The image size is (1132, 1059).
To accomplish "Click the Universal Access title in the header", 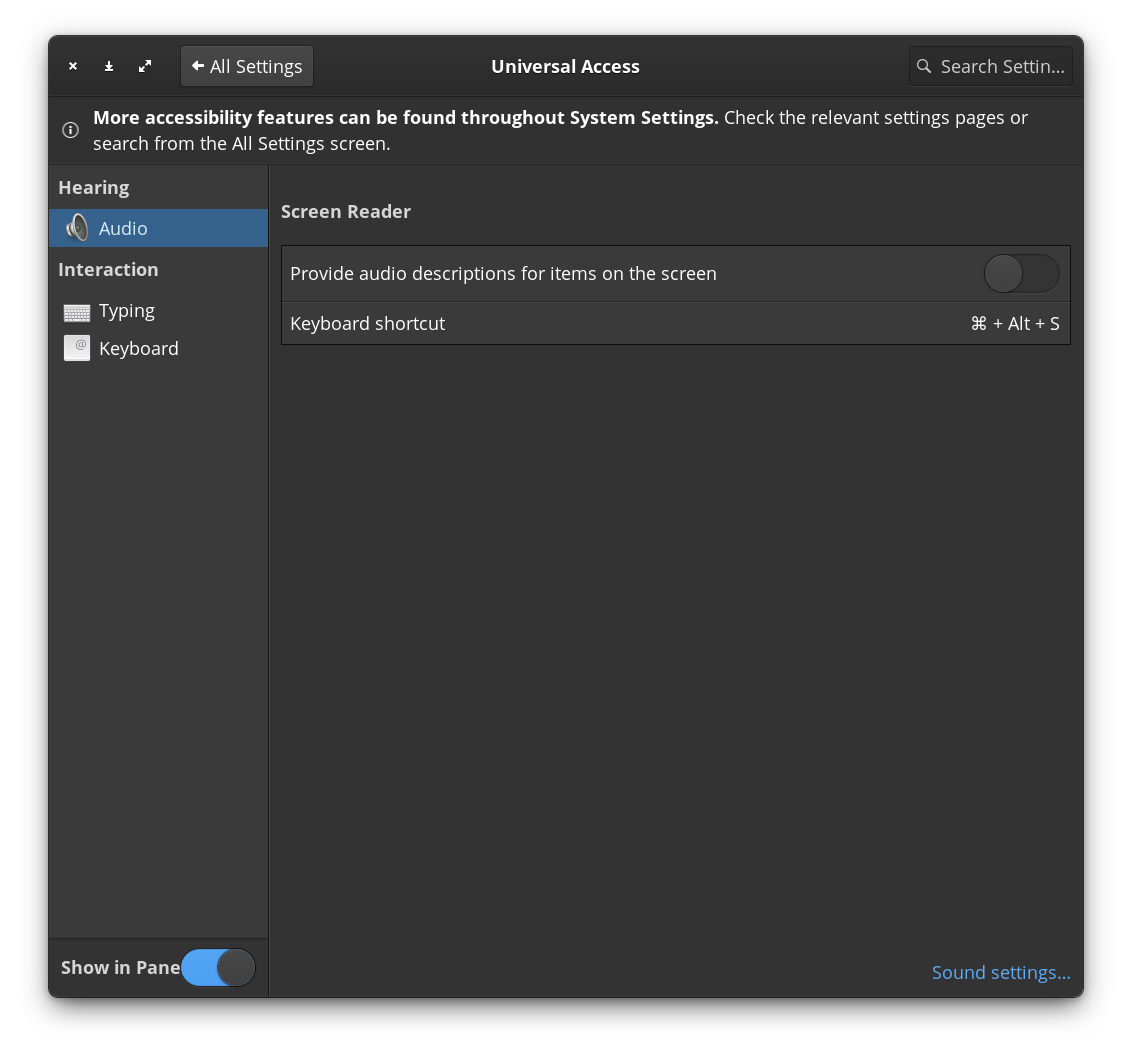I will 565,66.
